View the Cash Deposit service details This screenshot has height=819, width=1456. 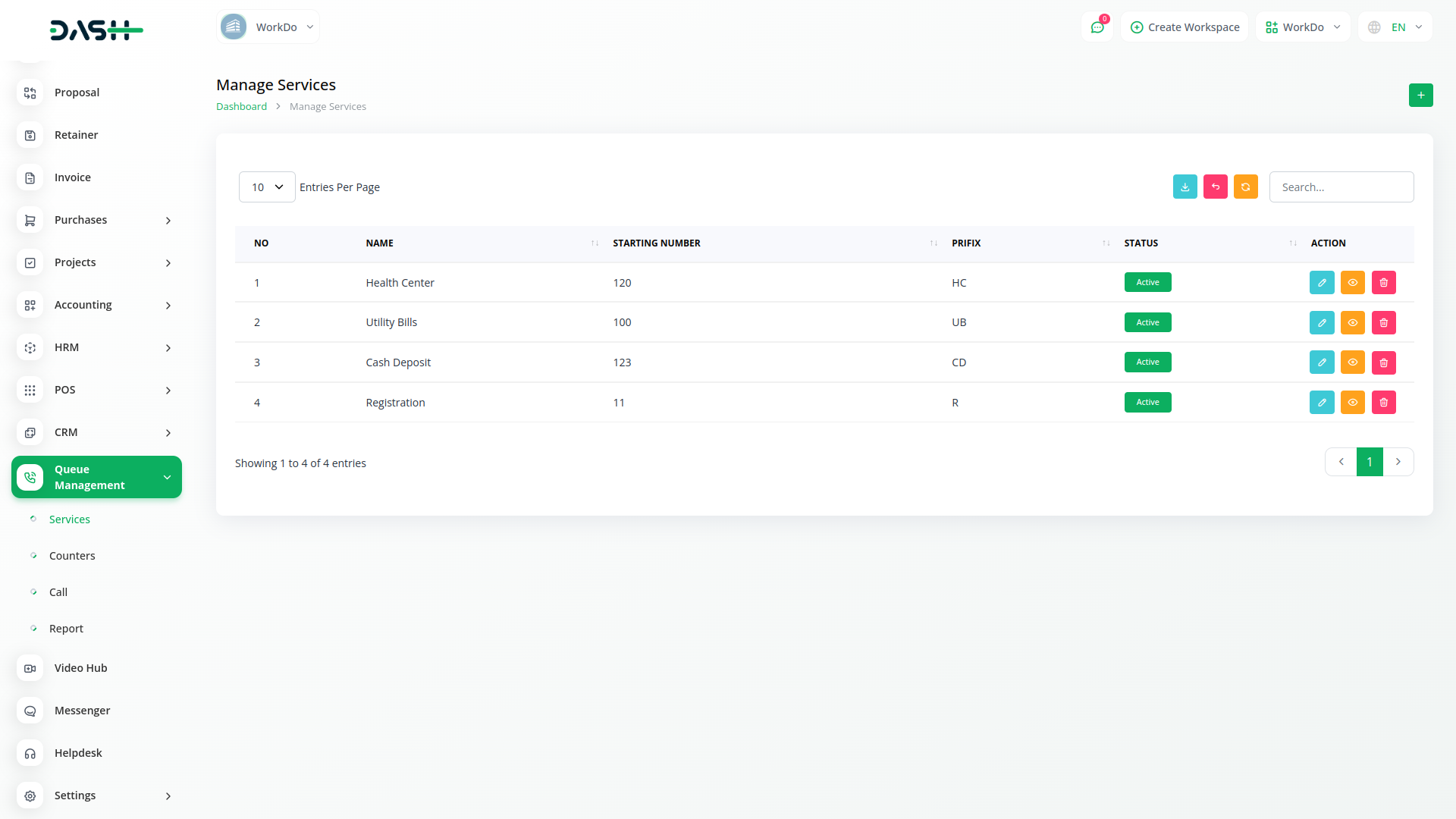click(x=1352, y=362)
